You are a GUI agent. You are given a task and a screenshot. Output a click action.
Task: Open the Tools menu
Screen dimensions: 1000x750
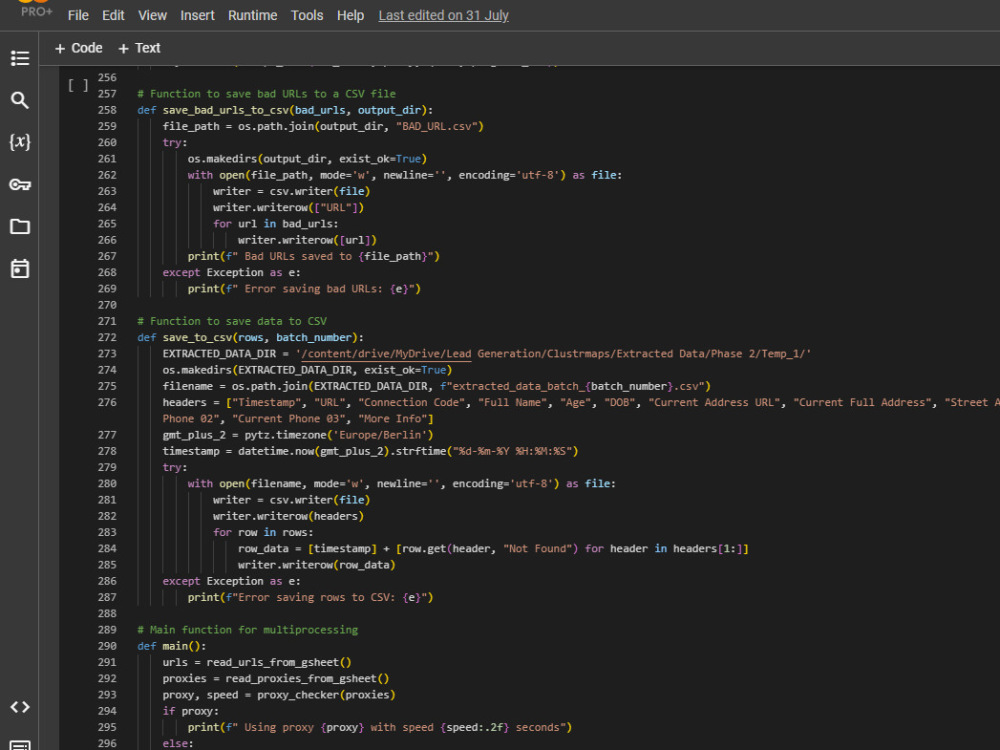pyautogui.click(x=307, y=15)
